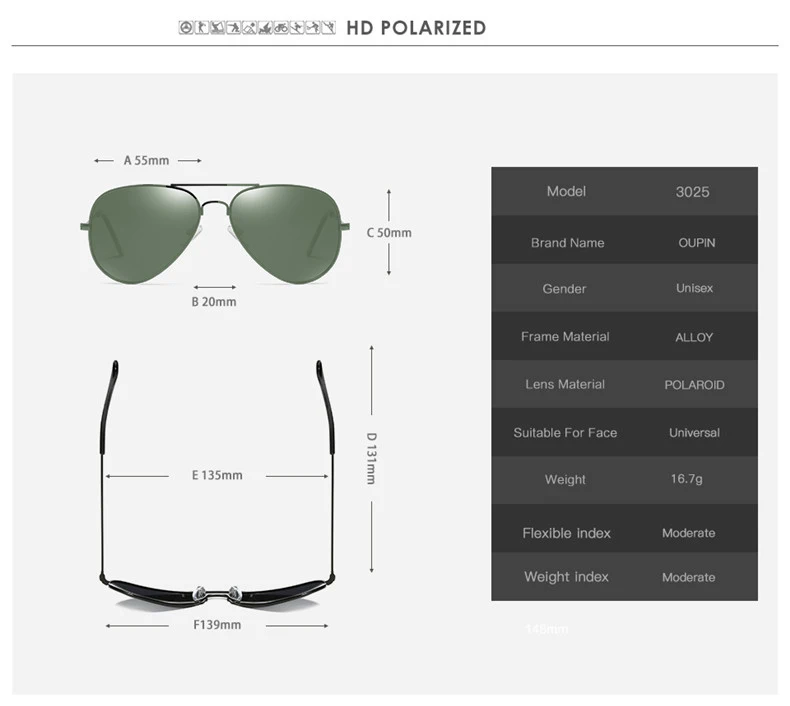
Task: Click the 'Weight' row label
Action: point(565,480)
